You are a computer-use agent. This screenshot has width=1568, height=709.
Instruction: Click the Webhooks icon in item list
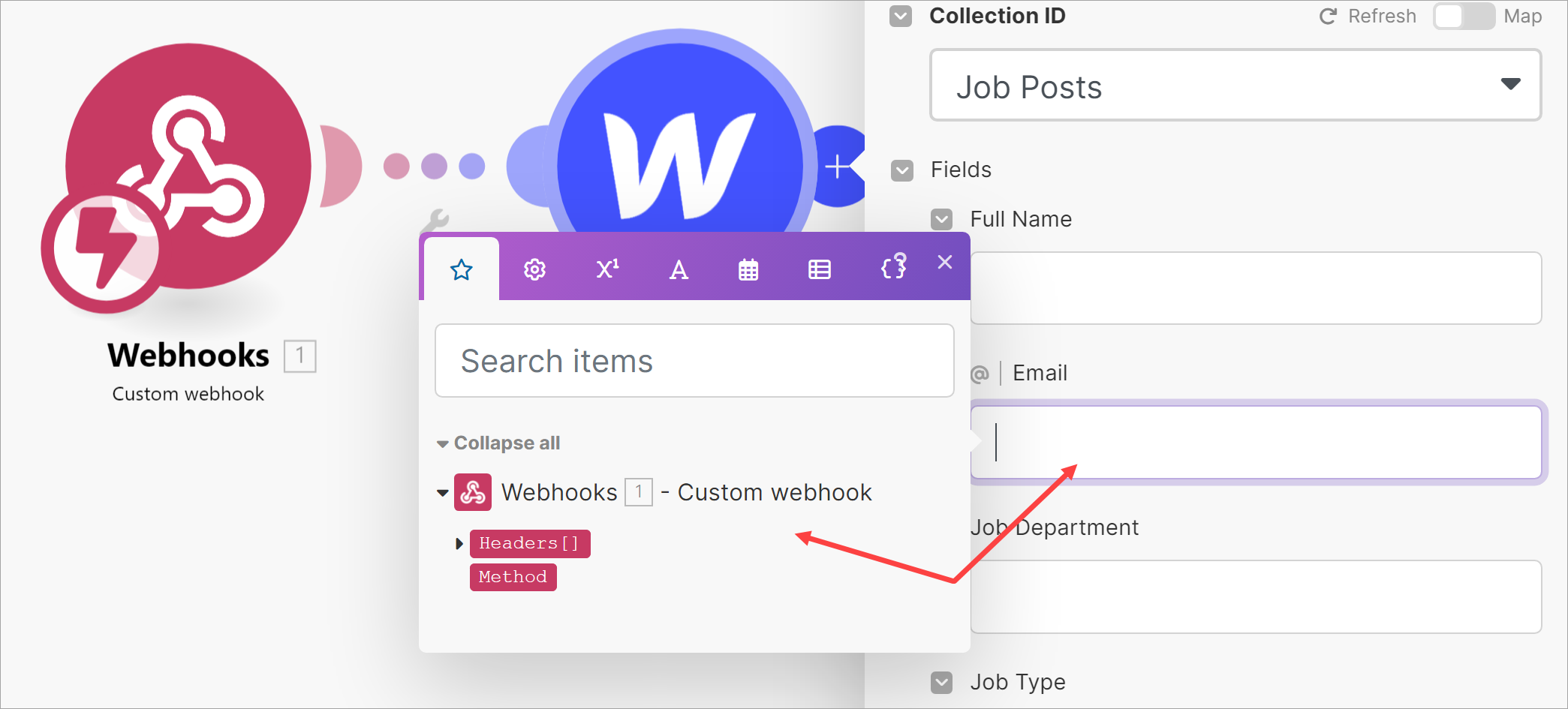tap(473, 492)
